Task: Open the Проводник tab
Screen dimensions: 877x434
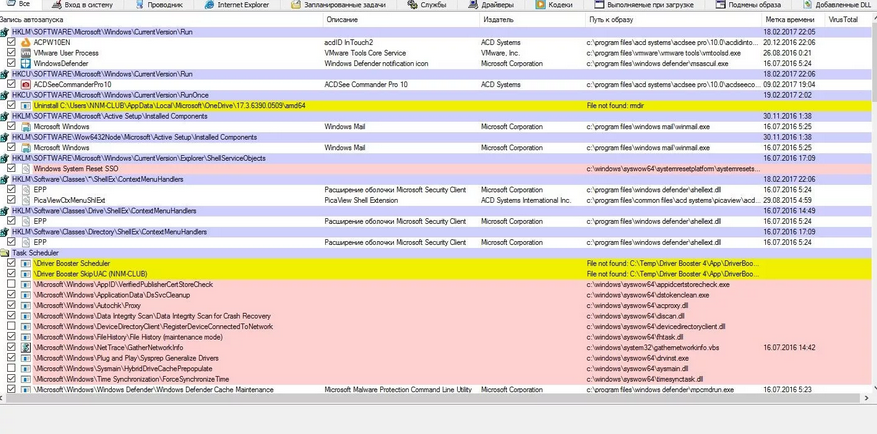Action: (x=159, y=5)
